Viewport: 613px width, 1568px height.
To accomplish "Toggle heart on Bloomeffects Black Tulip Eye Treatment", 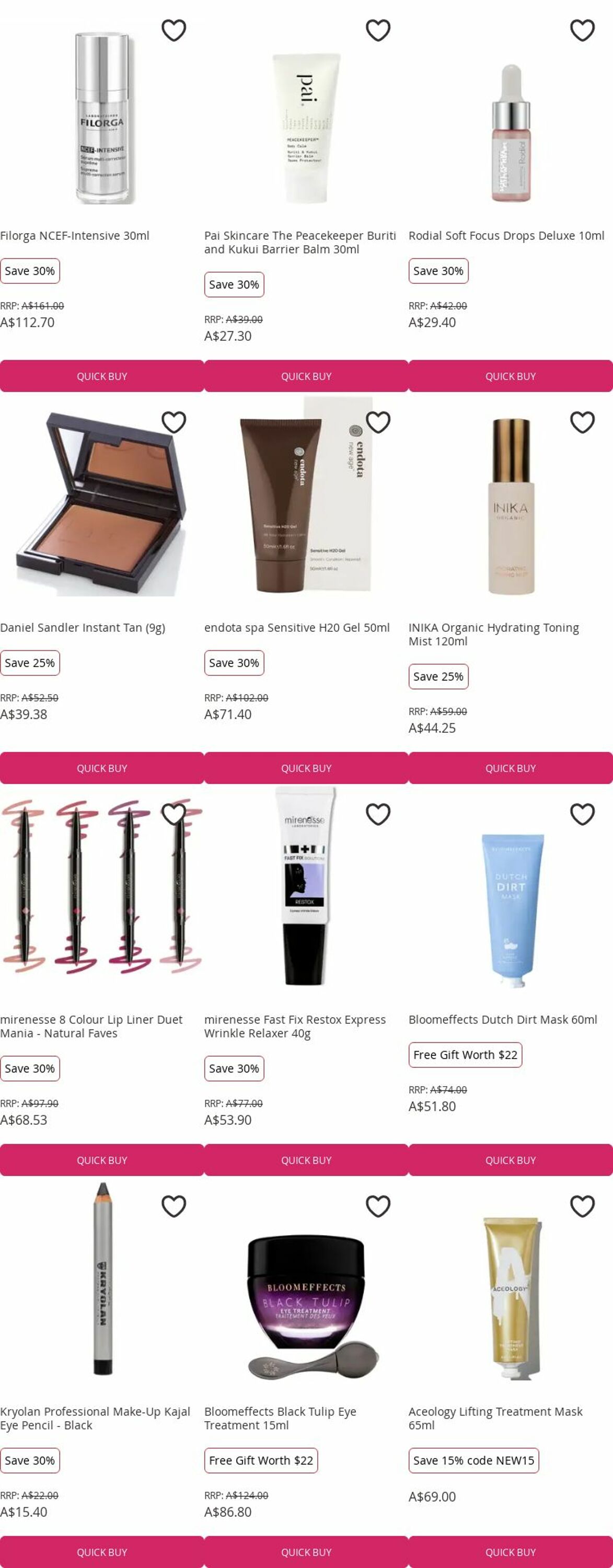I will pyautogui.click(x=378, y=1206).
